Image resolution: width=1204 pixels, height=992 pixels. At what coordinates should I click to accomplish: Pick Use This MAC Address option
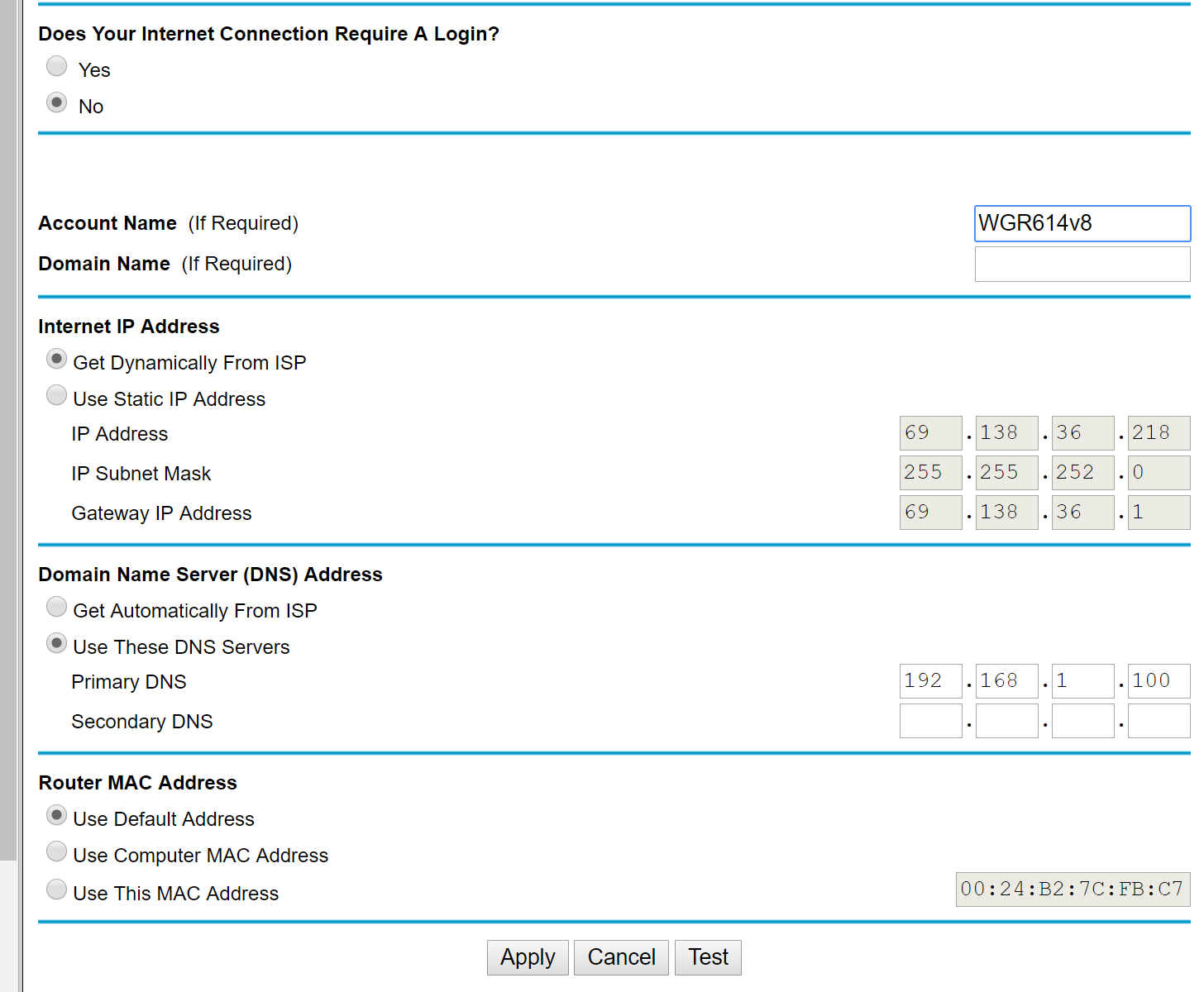[x=56, y=889]
